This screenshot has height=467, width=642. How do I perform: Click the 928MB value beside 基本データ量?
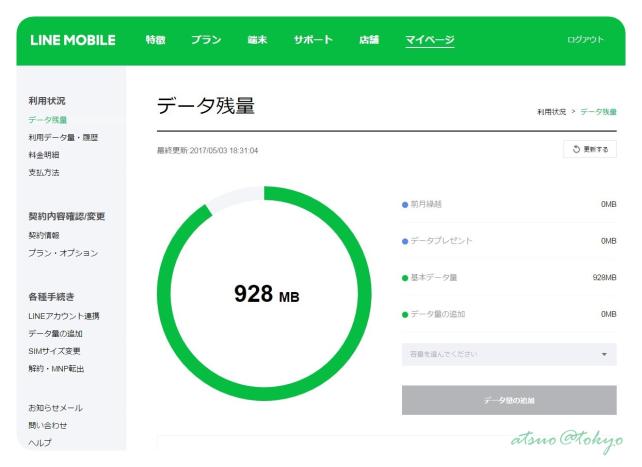click(604, 277)
